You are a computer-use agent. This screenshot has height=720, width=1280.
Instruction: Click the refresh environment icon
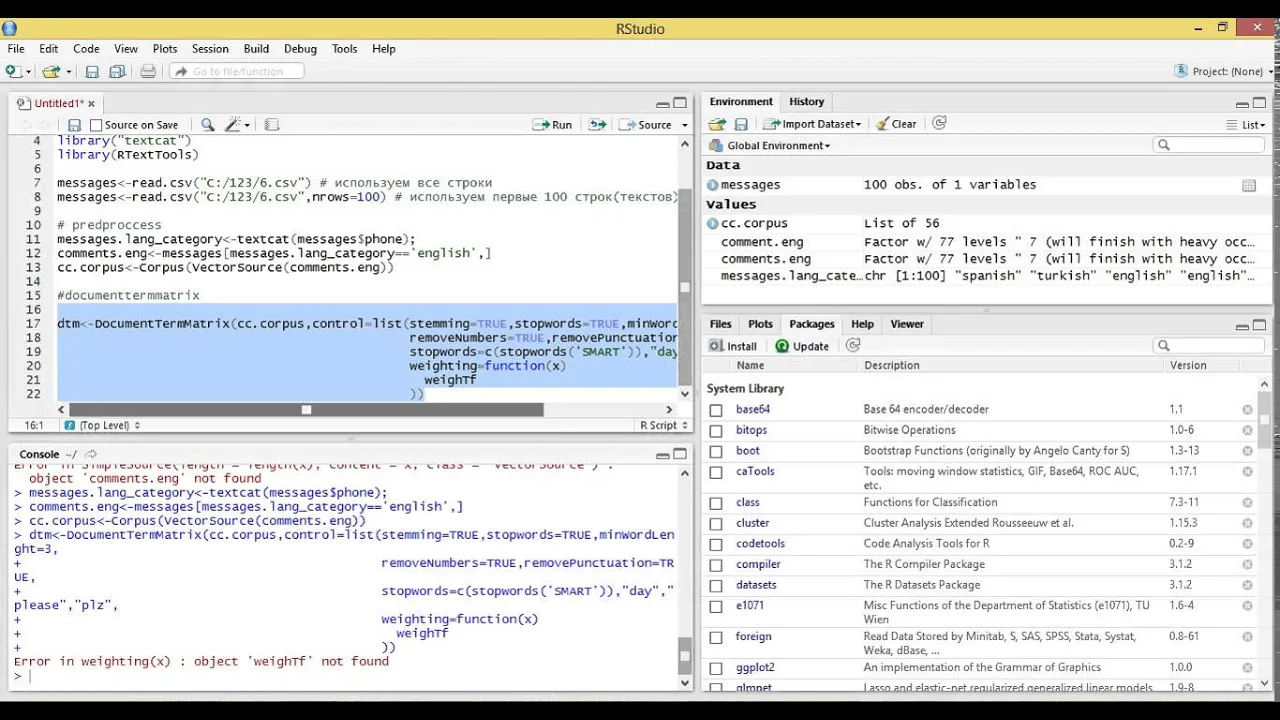tap(939, 124)
